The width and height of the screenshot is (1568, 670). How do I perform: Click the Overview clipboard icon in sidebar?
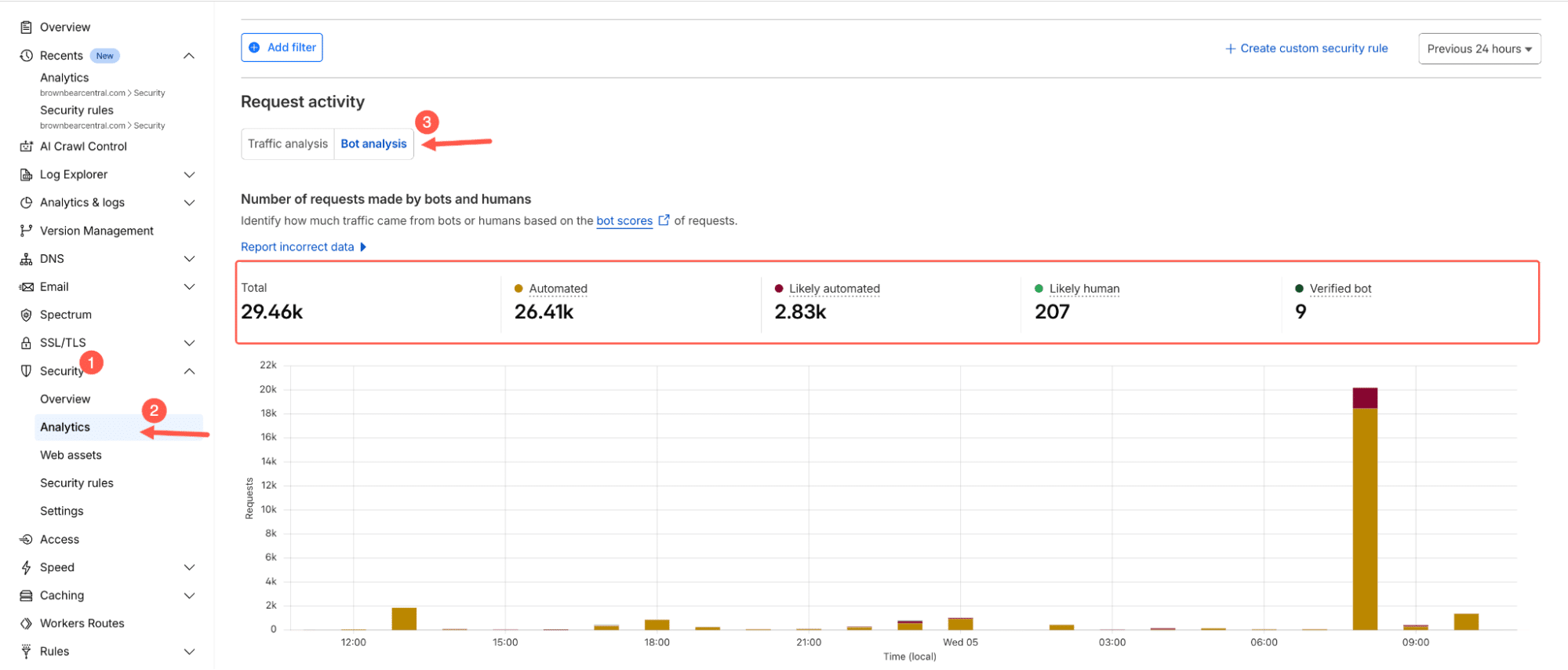[26, 27]
